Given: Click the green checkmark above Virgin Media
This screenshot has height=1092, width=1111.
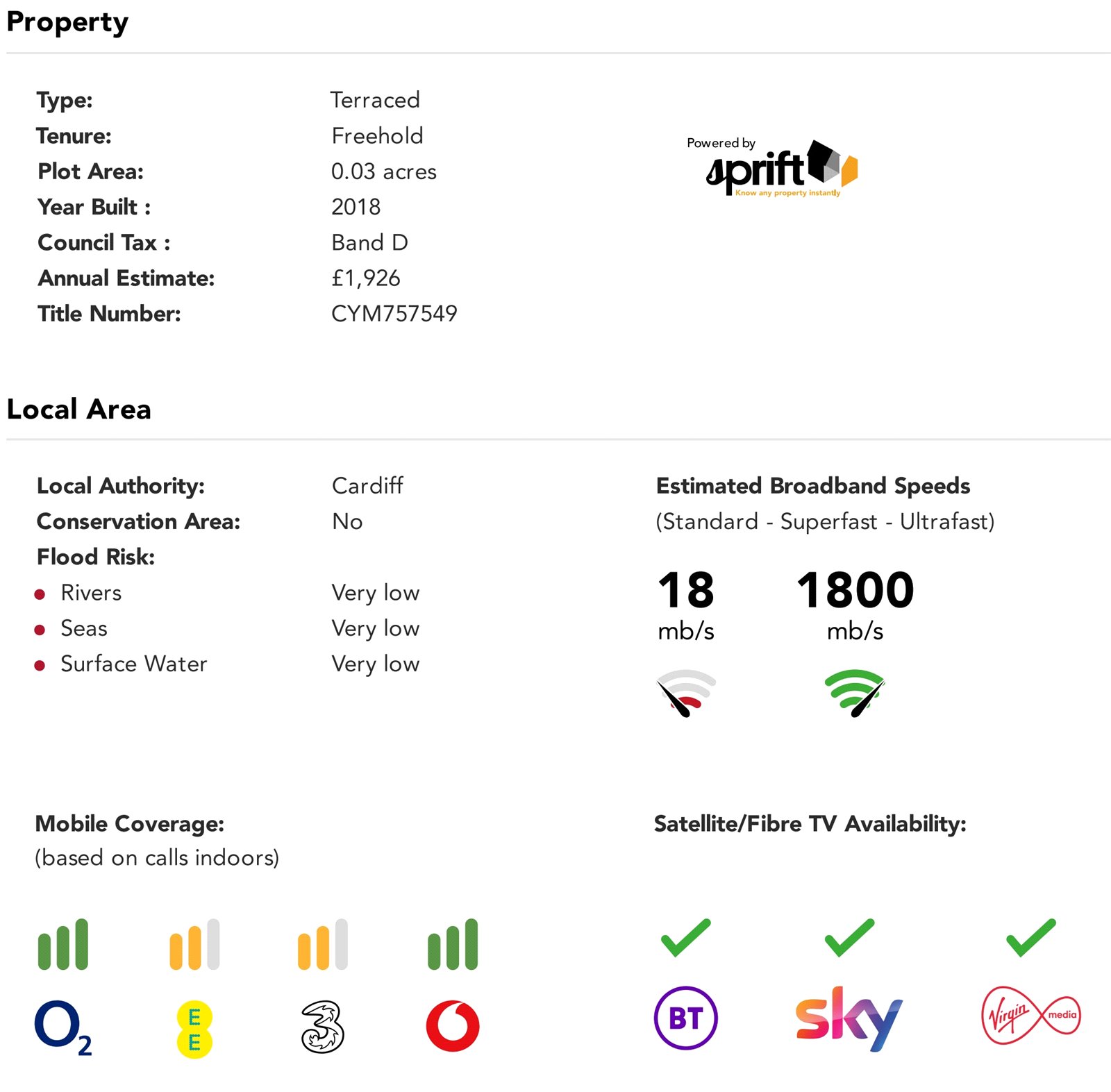Looking at the screenshot, I should coord(1031,938).
